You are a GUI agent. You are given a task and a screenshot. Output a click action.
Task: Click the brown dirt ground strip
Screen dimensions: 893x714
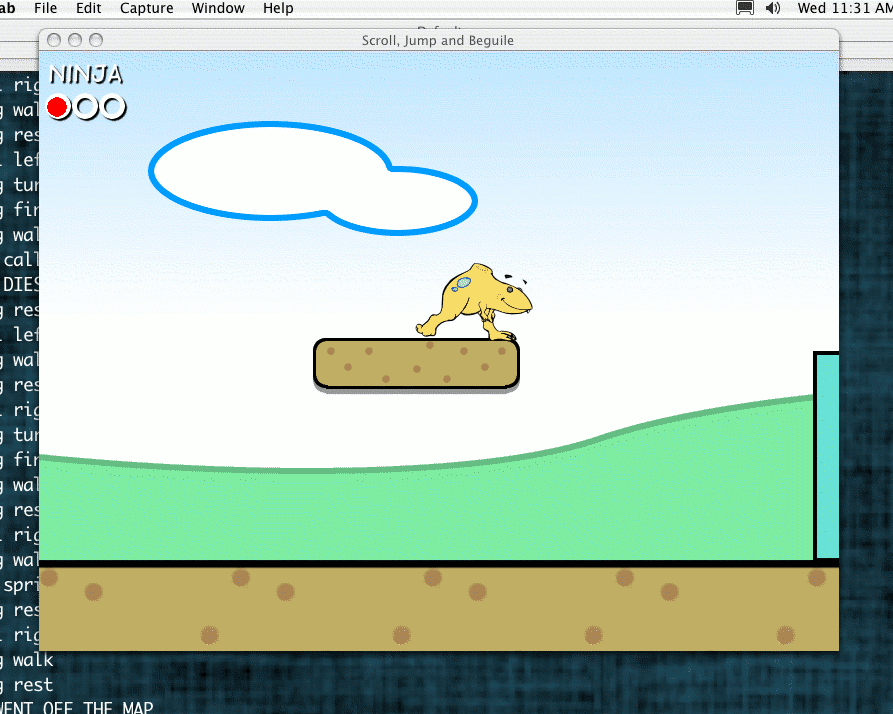click(438, 608)
